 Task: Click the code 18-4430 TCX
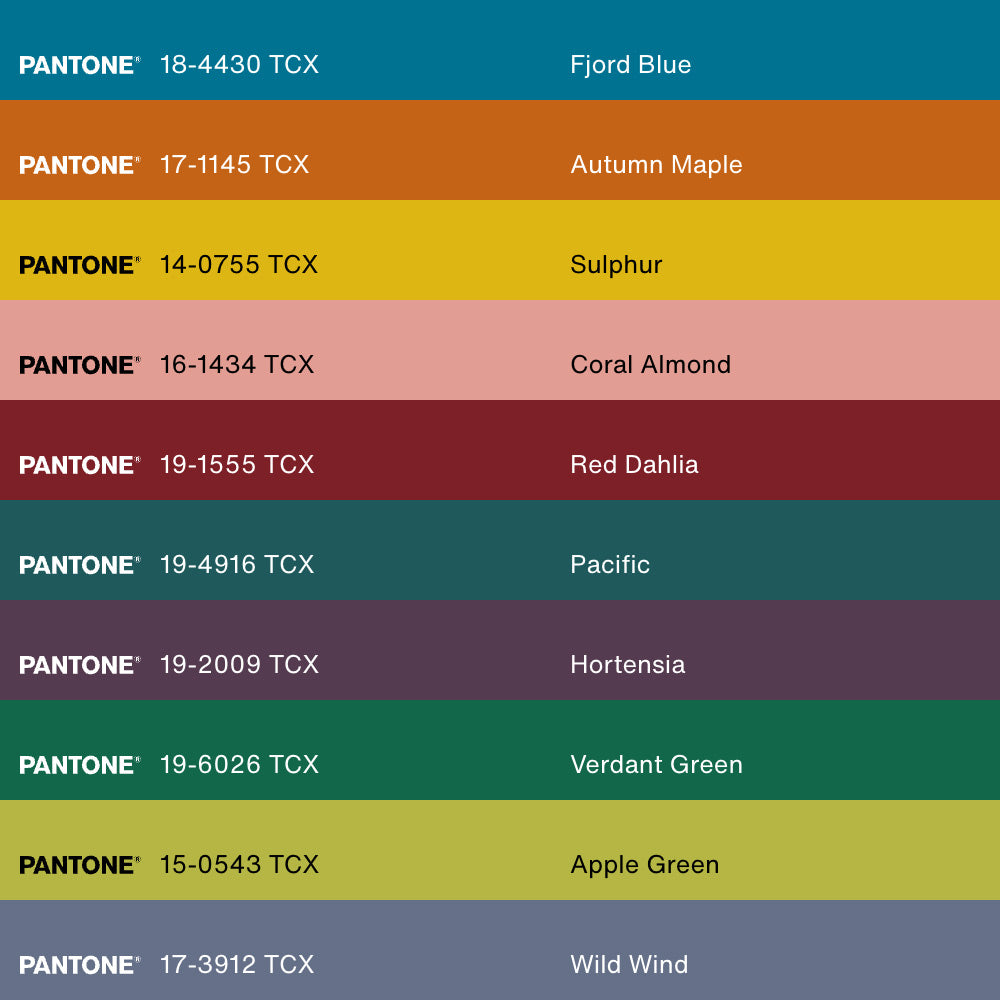pyautogui.click(x=239, y=65)
